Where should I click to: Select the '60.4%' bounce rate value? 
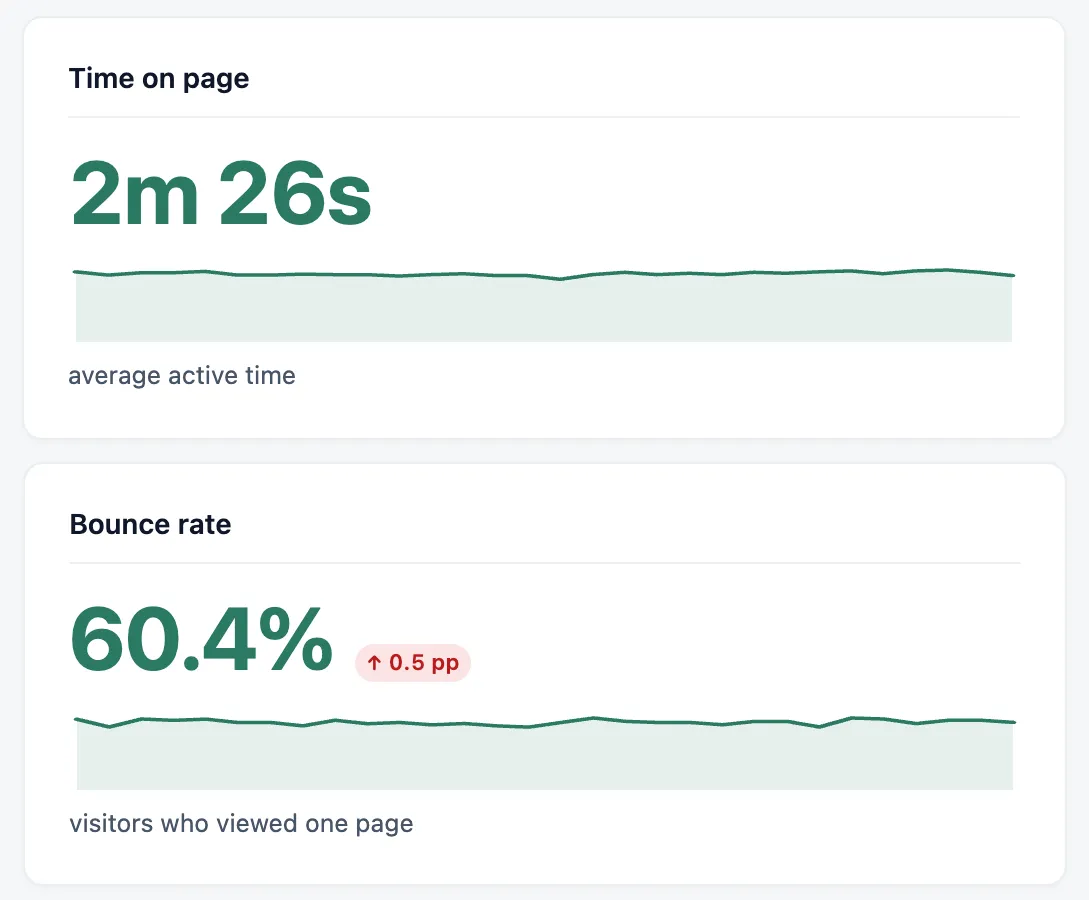coord(201,640)
